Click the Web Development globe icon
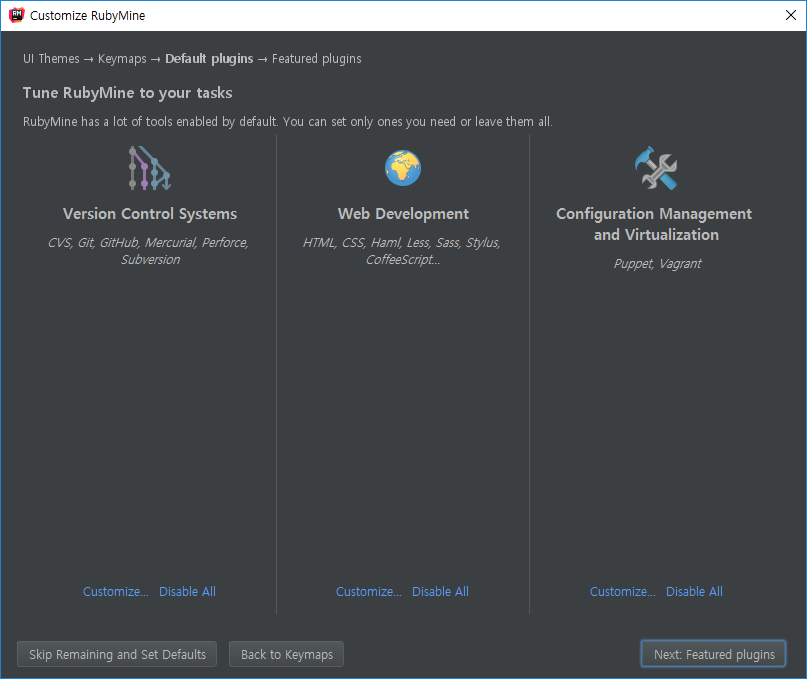 (403, 168)
